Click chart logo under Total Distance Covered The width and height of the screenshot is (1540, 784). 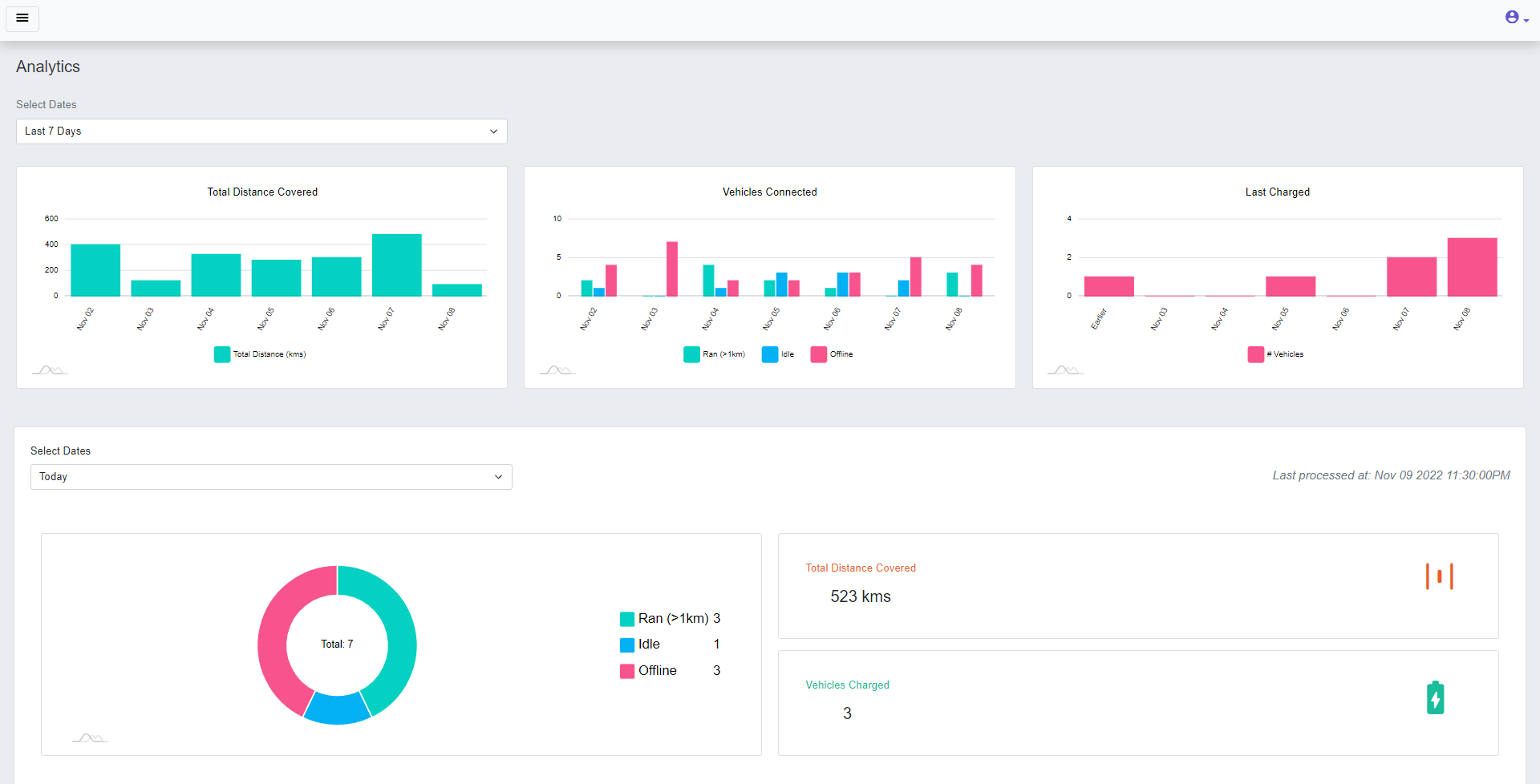tap(50, 370)
